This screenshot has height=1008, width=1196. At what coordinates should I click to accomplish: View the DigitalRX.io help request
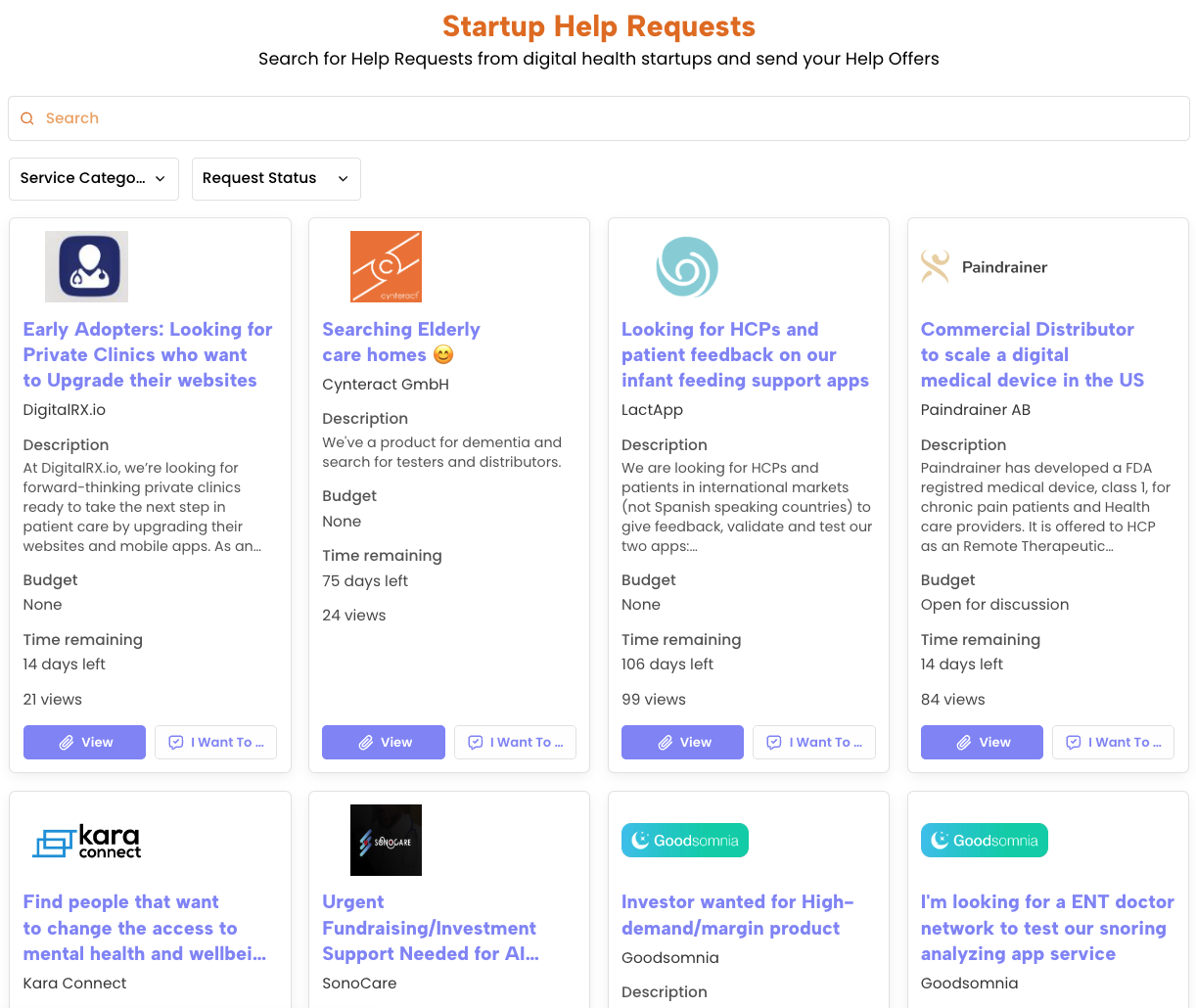point(84,742)
